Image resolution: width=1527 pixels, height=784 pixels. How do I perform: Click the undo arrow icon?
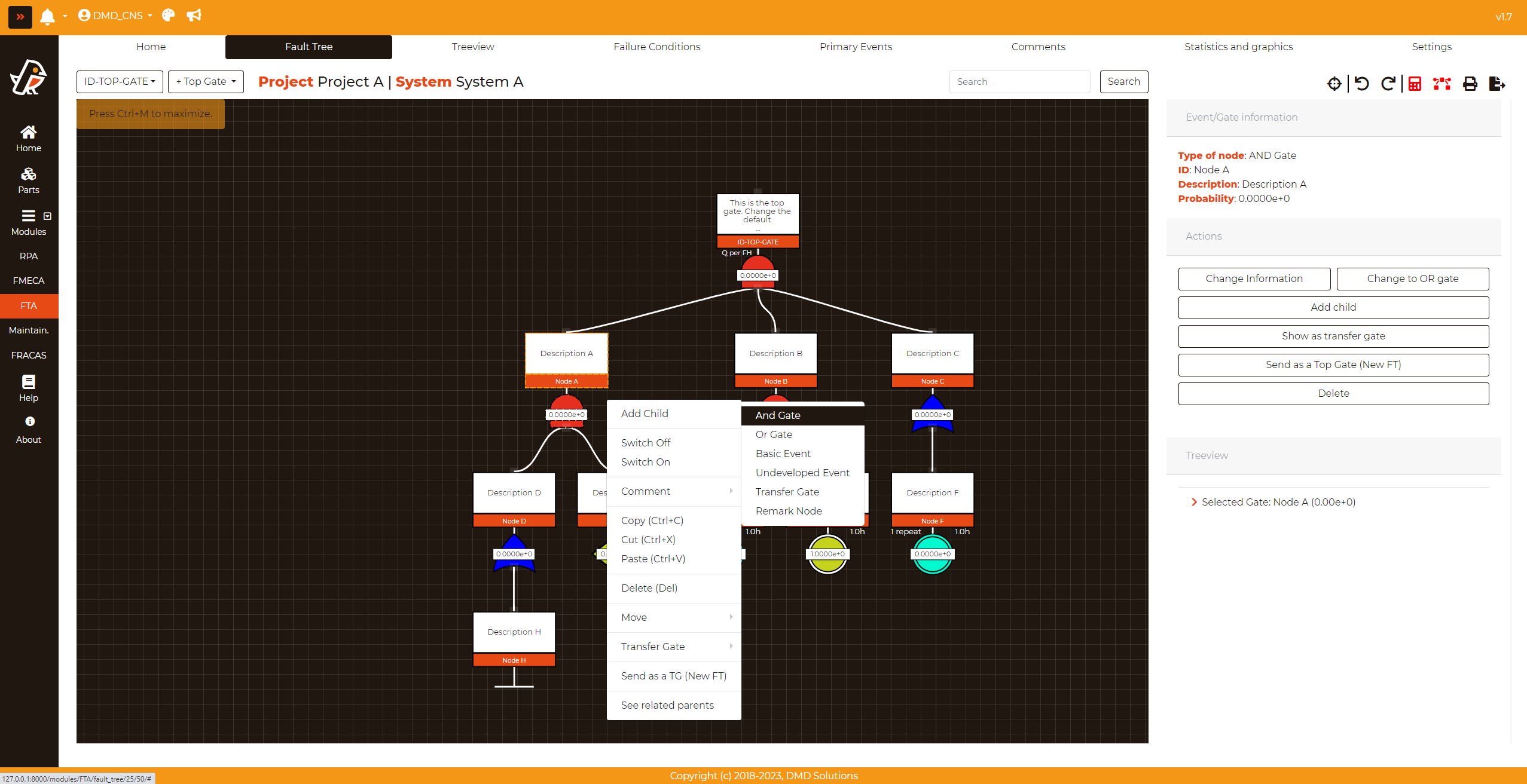1361,84
